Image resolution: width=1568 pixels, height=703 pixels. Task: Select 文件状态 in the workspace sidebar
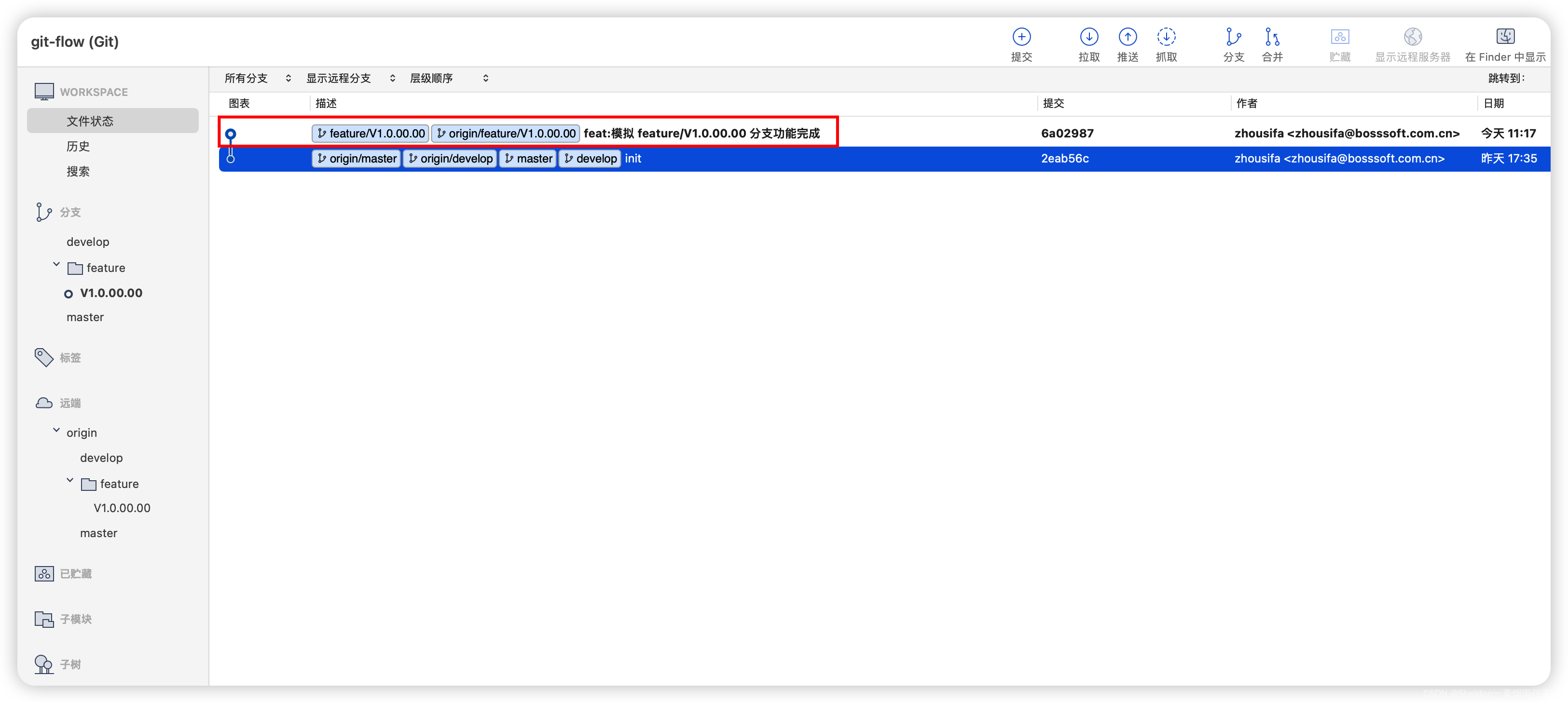click(x=112, y=121)
